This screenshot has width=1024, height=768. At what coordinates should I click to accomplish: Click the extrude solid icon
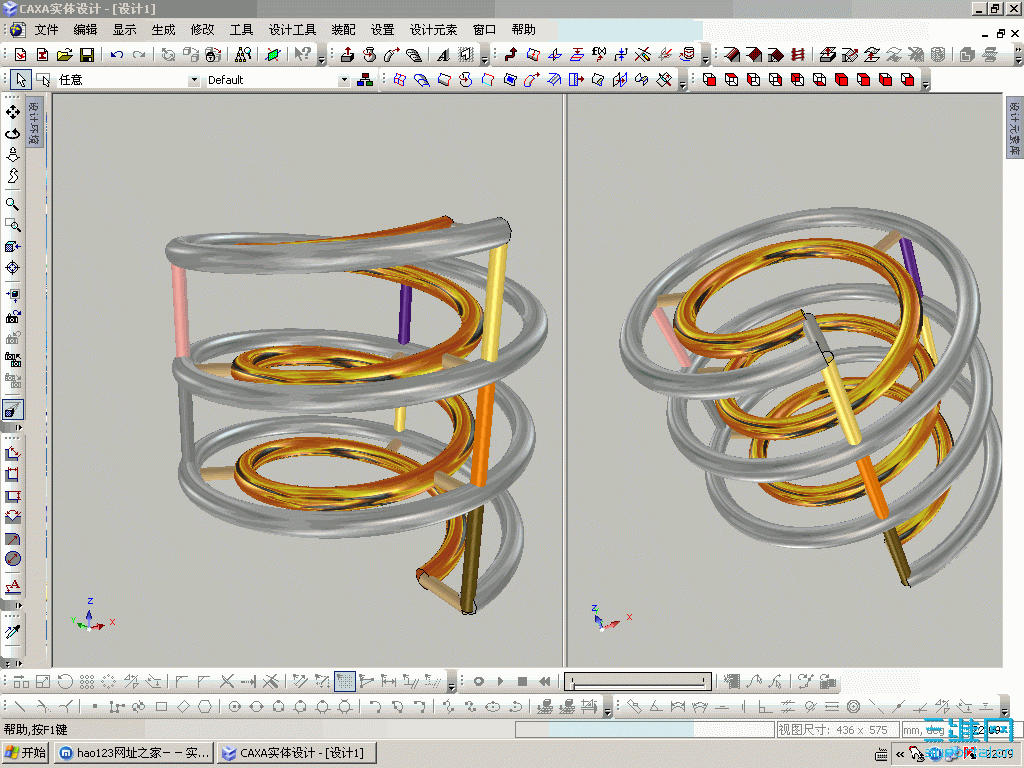(347, 55)
